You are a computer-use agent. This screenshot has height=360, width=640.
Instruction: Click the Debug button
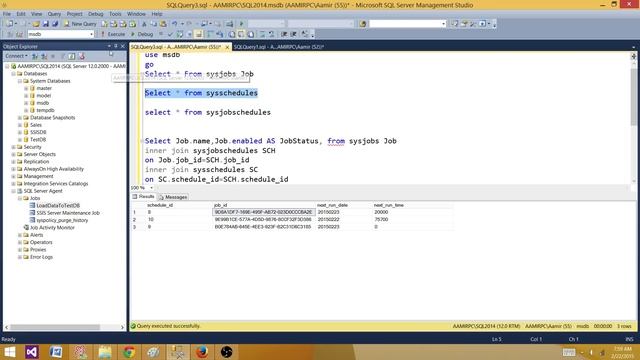pyautogui.click(x=142, y=34)
